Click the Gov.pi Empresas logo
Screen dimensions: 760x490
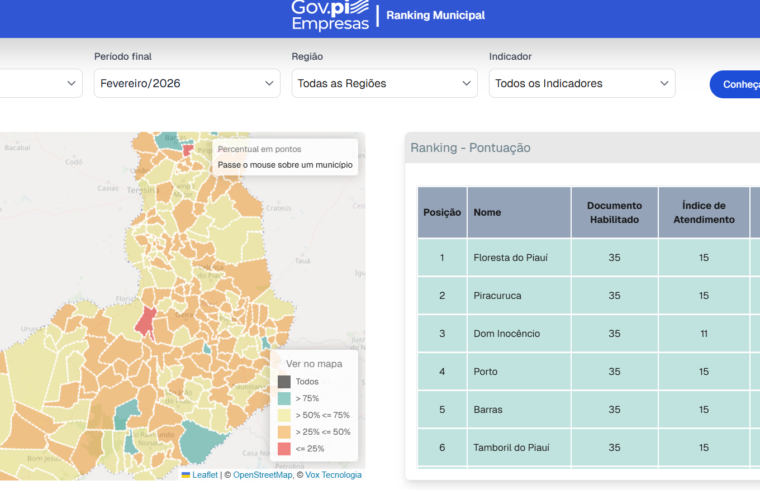click(x=330, y=14)
